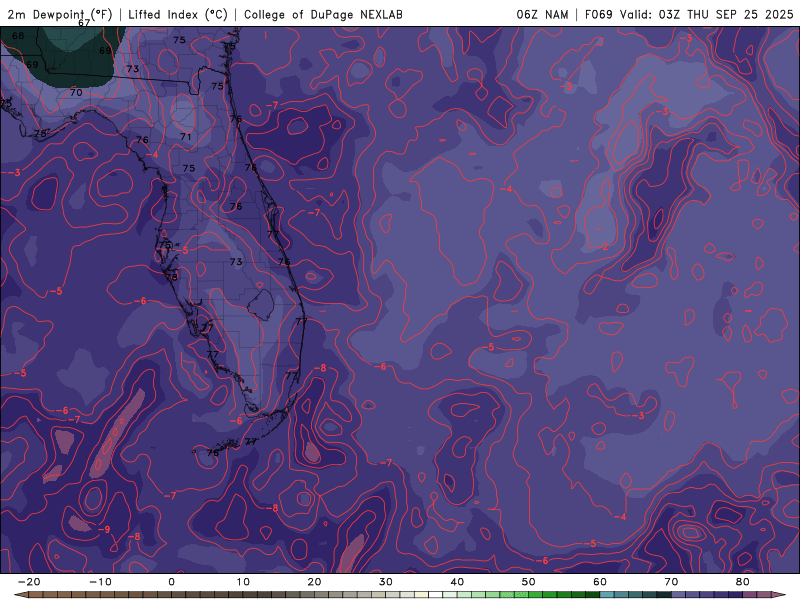The height and width of the screenshot is (600, 800).
Task: Click the '70' color bar label
Action: (x=671, y=582)
